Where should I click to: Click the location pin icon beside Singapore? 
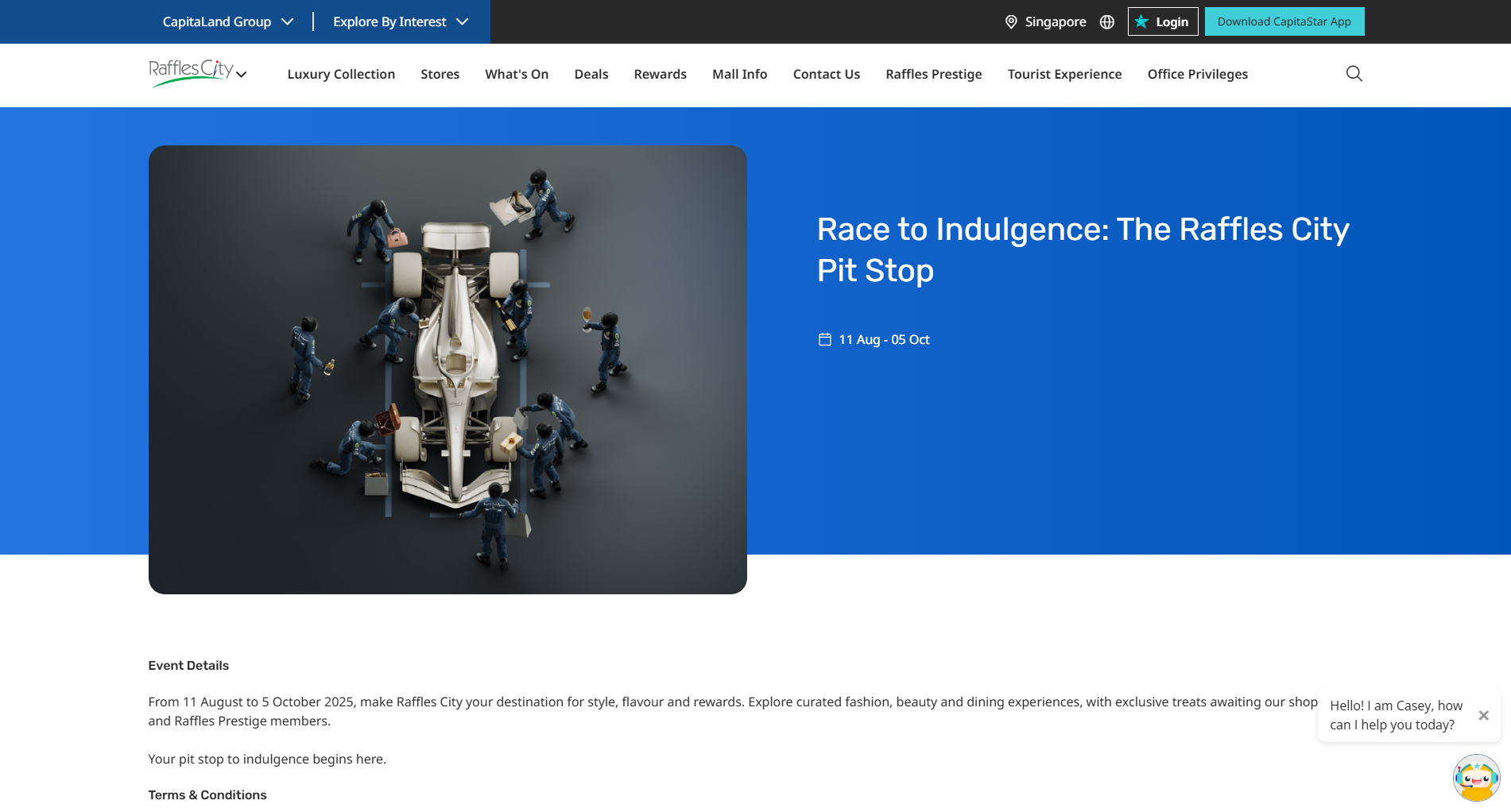(x=1011, y=22)
